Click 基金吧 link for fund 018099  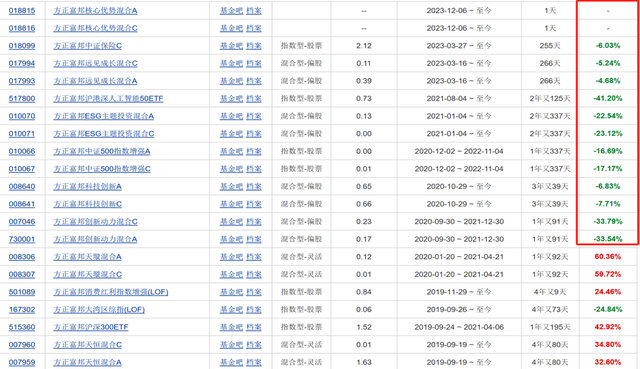(231, 46)
